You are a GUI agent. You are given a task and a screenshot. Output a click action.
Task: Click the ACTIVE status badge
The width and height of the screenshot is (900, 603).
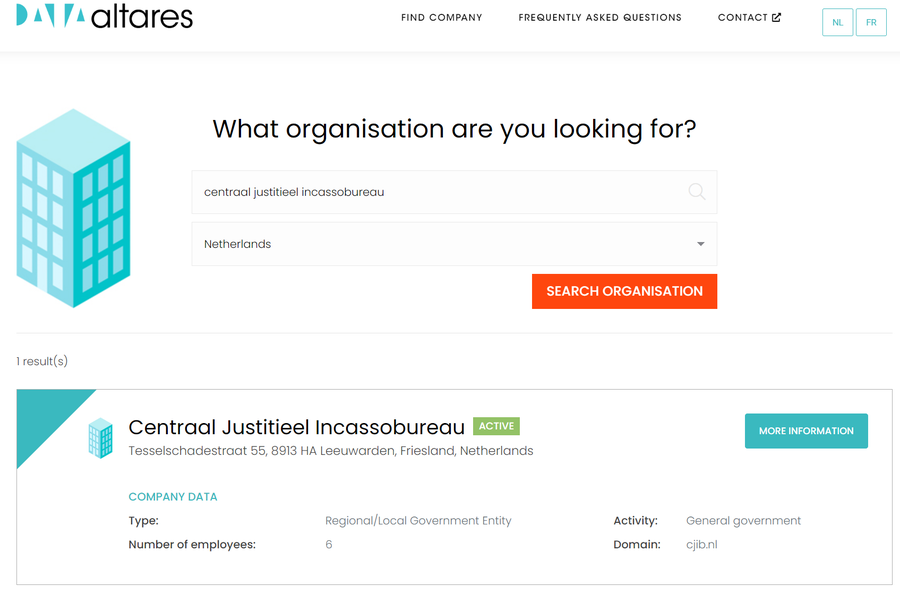click(x=496, y=426)
